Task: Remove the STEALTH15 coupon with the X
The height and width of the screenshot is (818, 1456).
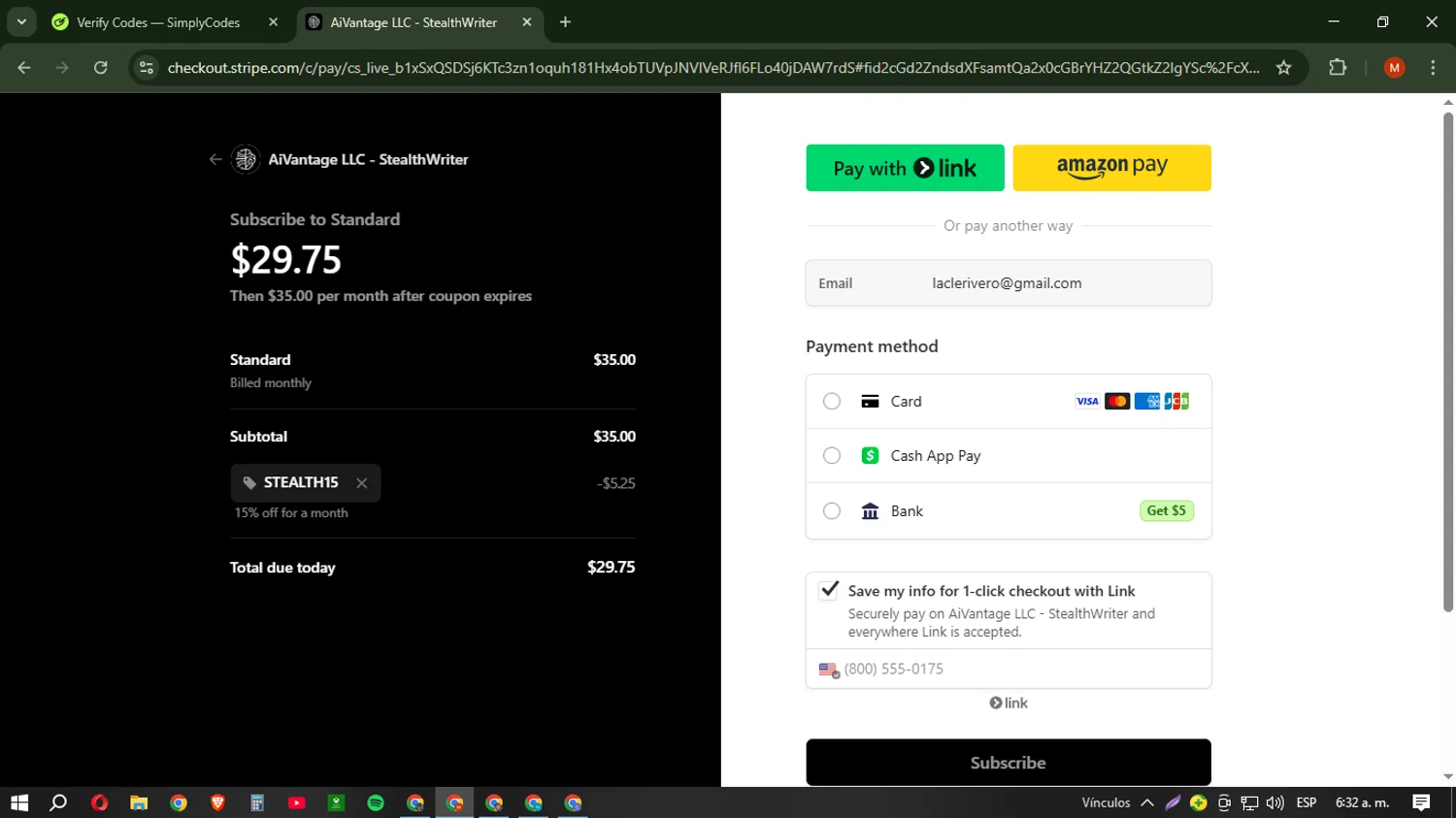Action: pyautogui.click(x=361, y=483)
